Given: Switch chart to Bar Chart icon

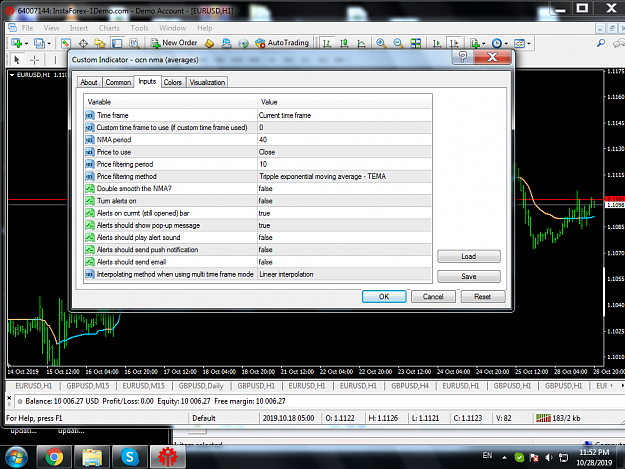Looking at the screenshot, I should (327, 43).
